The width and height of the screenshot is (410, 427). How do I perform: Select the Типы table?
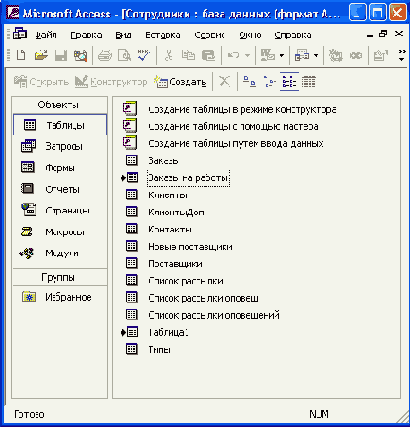(x=159, y=349)
